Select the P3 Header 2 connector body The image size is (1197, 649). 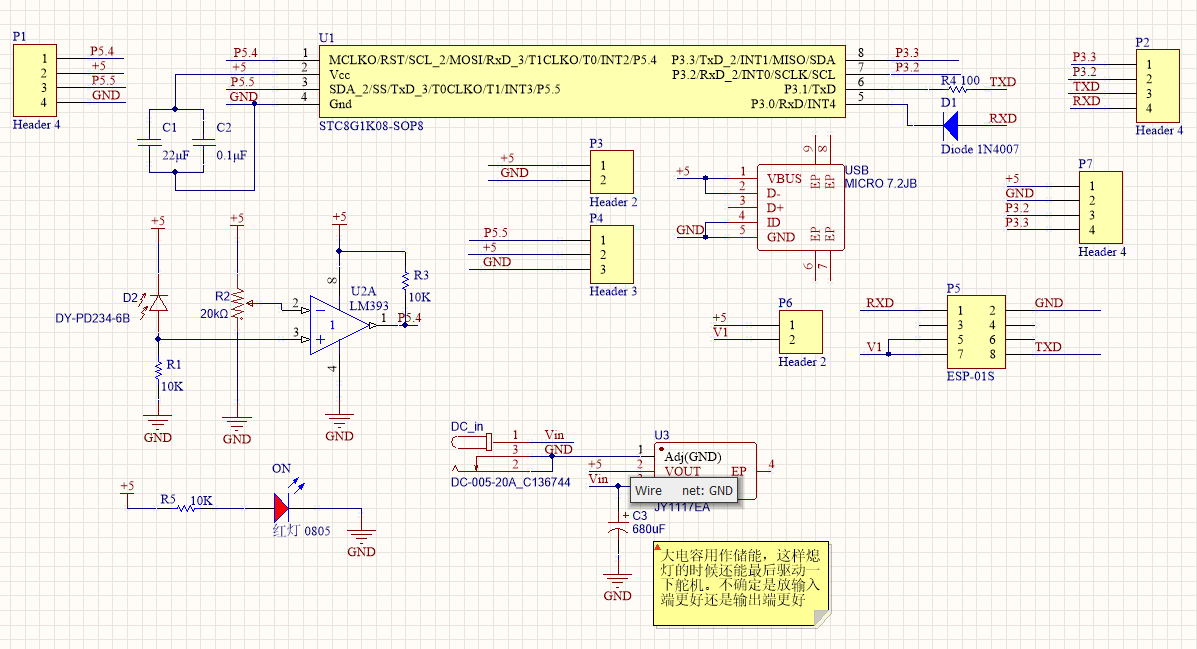click(x=611, y=172)
